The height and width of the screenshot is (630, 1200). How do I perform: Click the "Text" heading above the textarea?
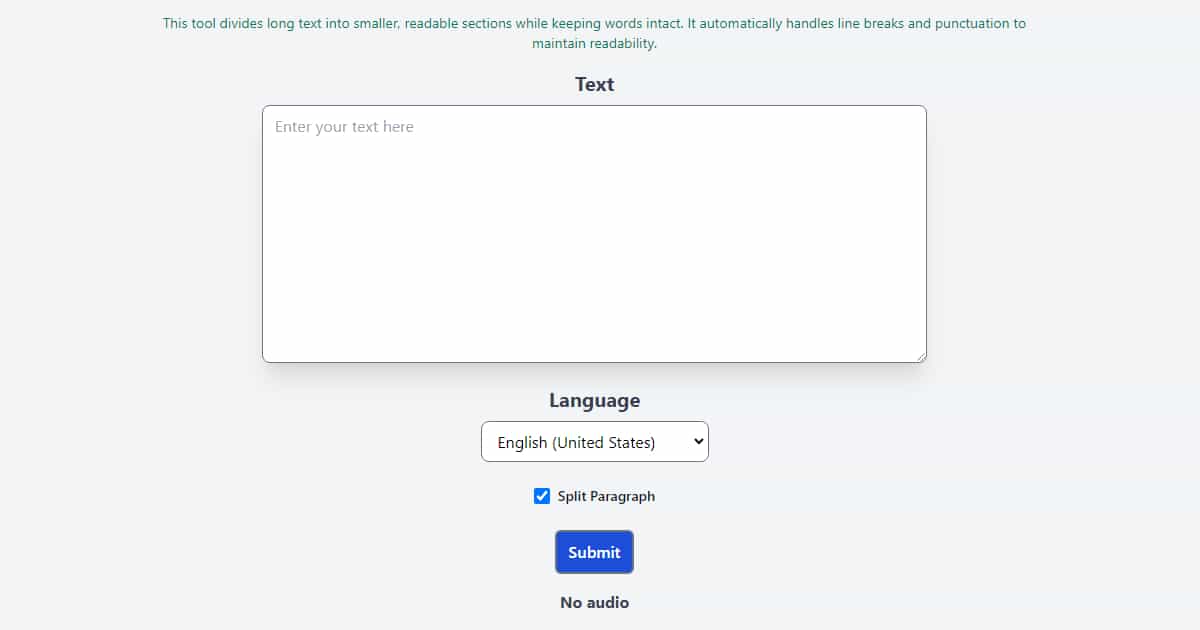[594, 84]
